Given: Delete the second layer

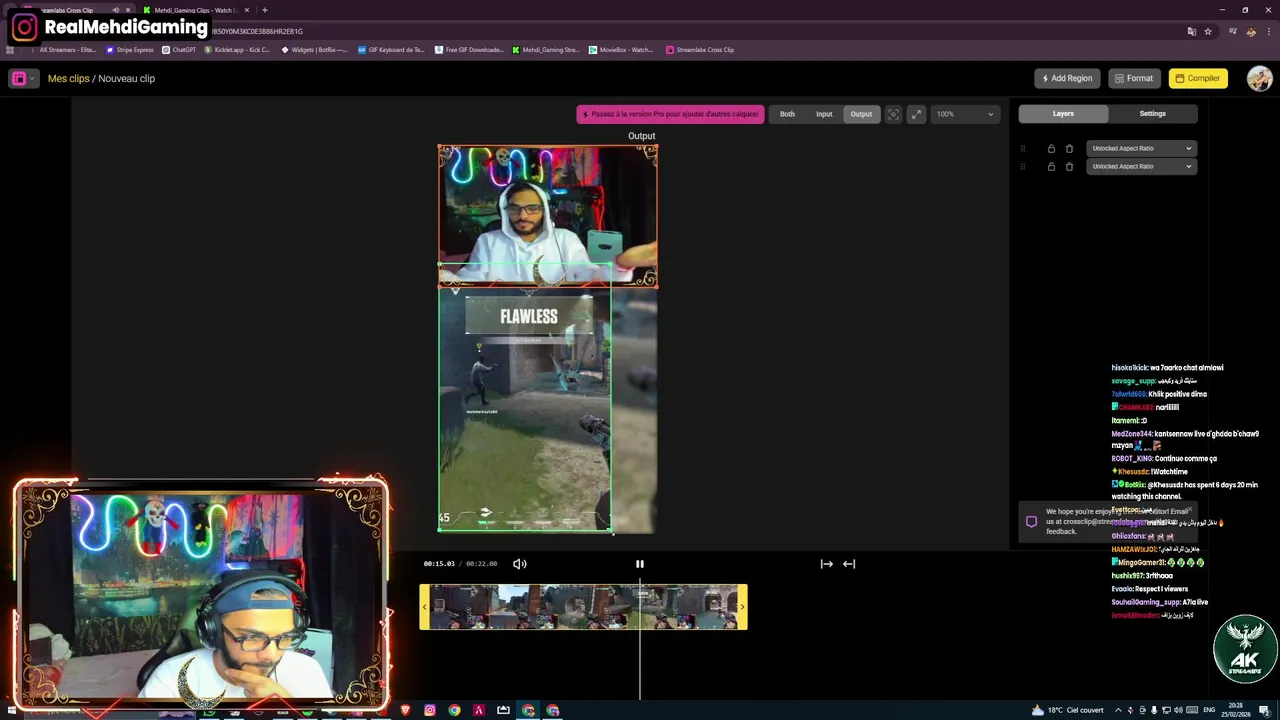Looking at the screenshot, I should coord(1069,166).
